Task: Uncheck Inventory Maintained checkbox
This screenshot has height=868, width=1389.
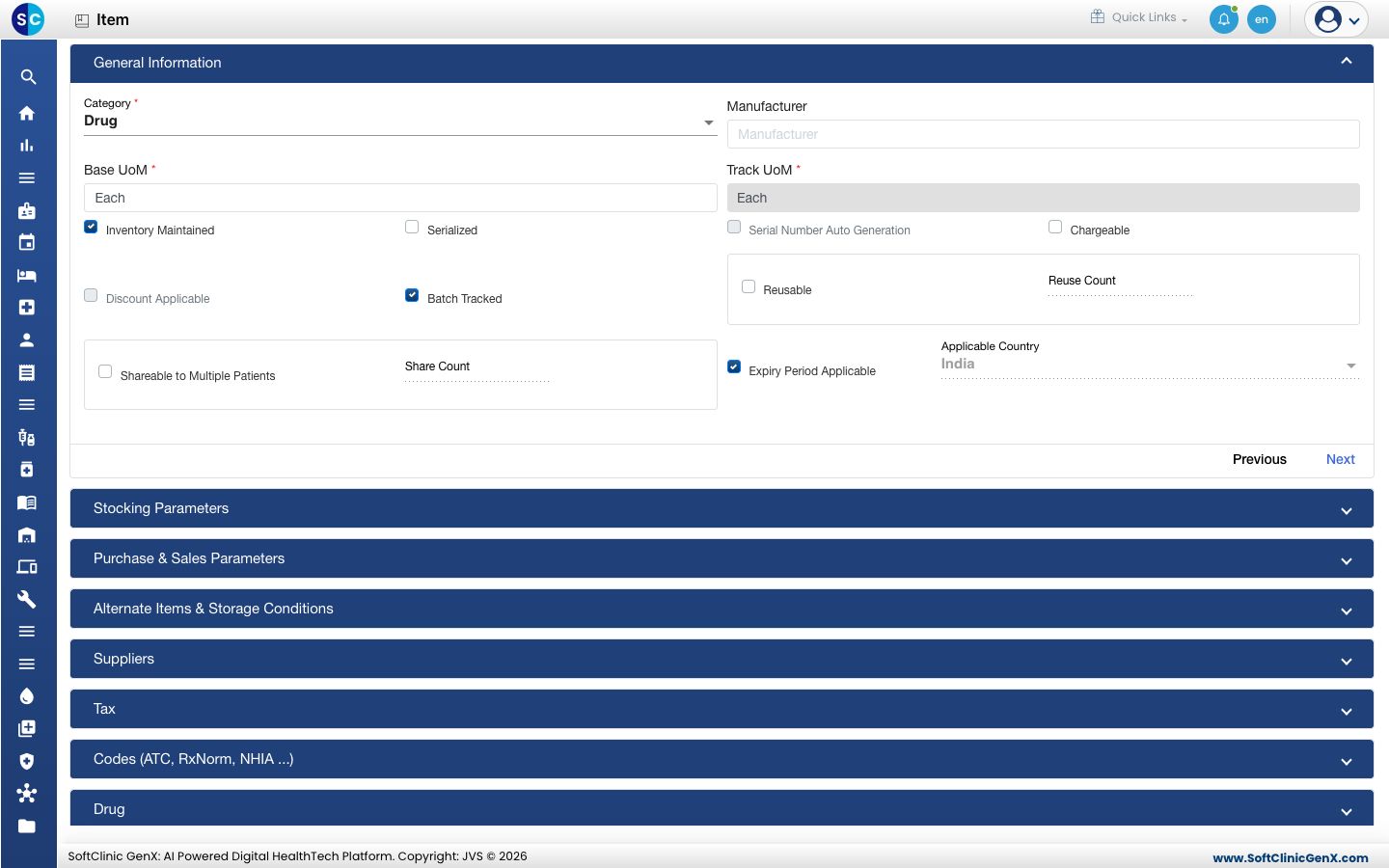Action: [x=91, y=227]
